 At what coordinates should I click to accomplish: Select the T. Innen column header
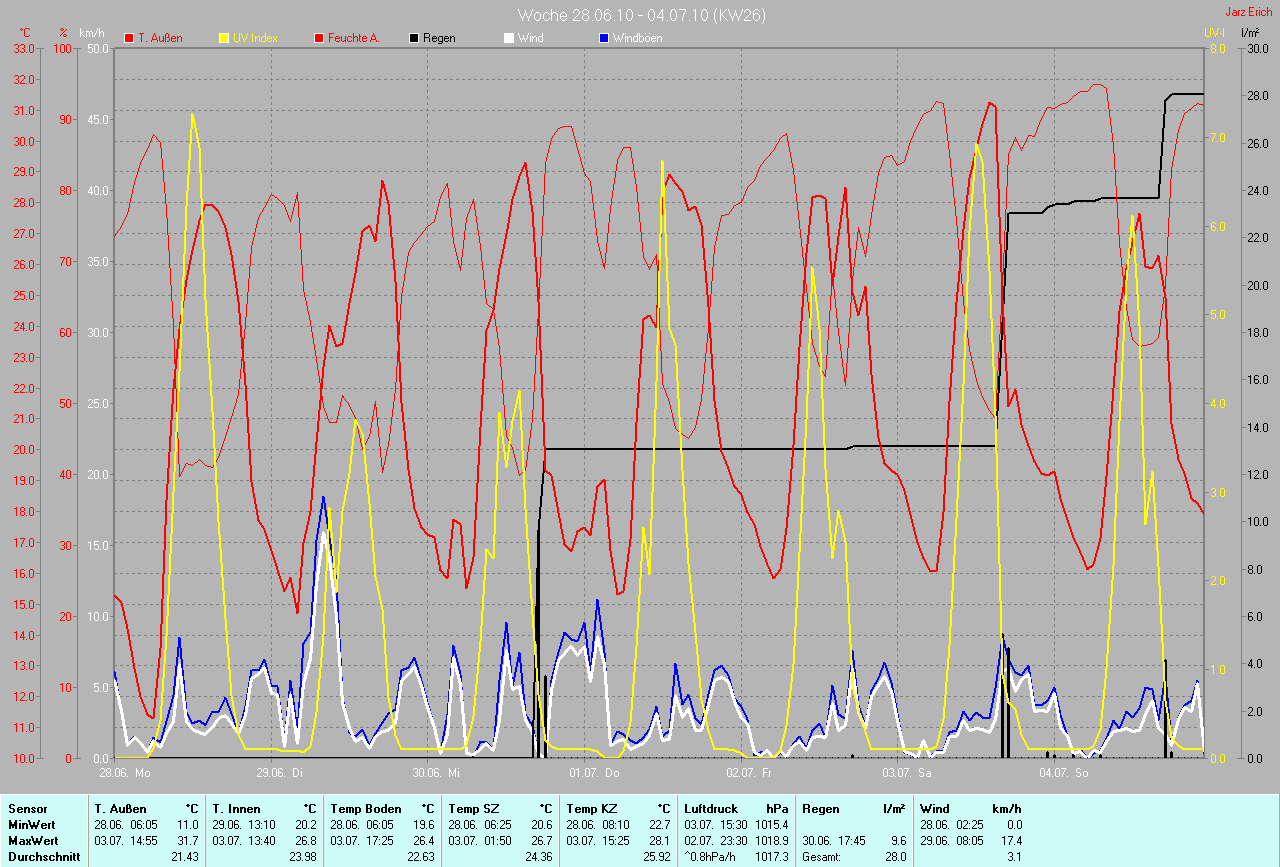236,809
